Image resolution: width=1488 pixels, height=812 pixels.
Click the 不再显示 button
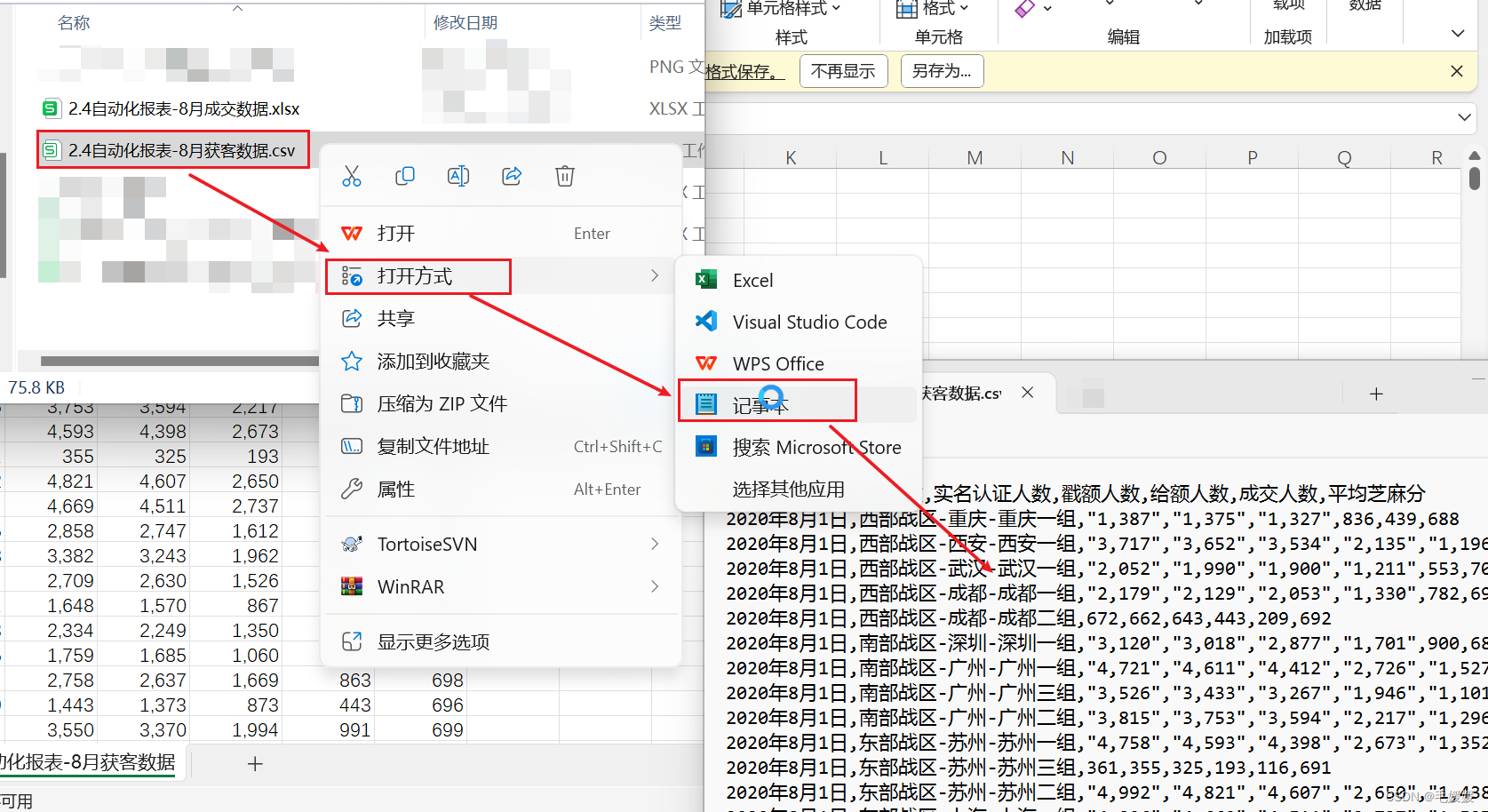coord(843,71)
